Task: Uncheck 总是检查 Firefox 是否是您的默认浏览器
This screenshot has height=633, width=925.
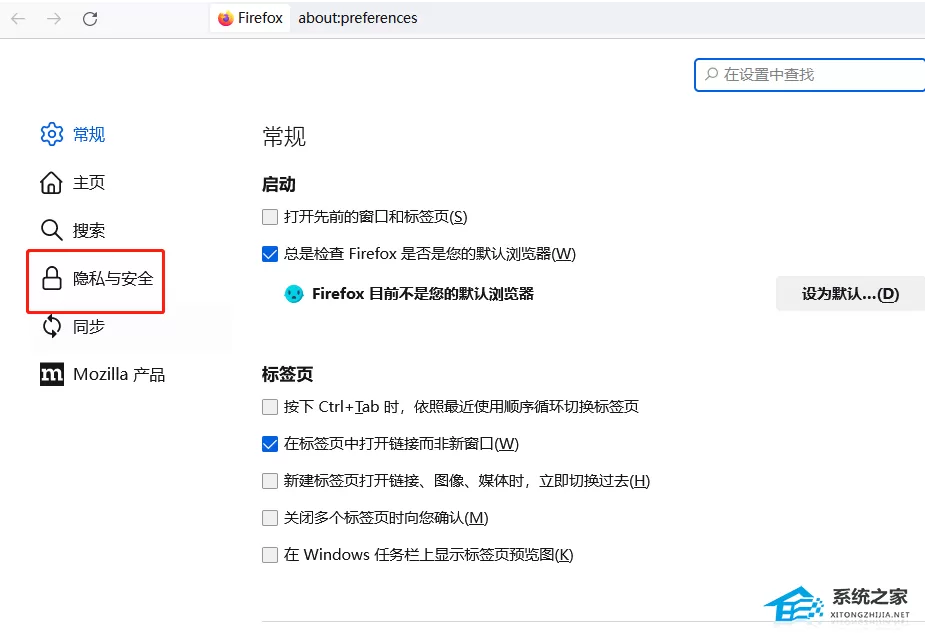Action: [270, 254]
